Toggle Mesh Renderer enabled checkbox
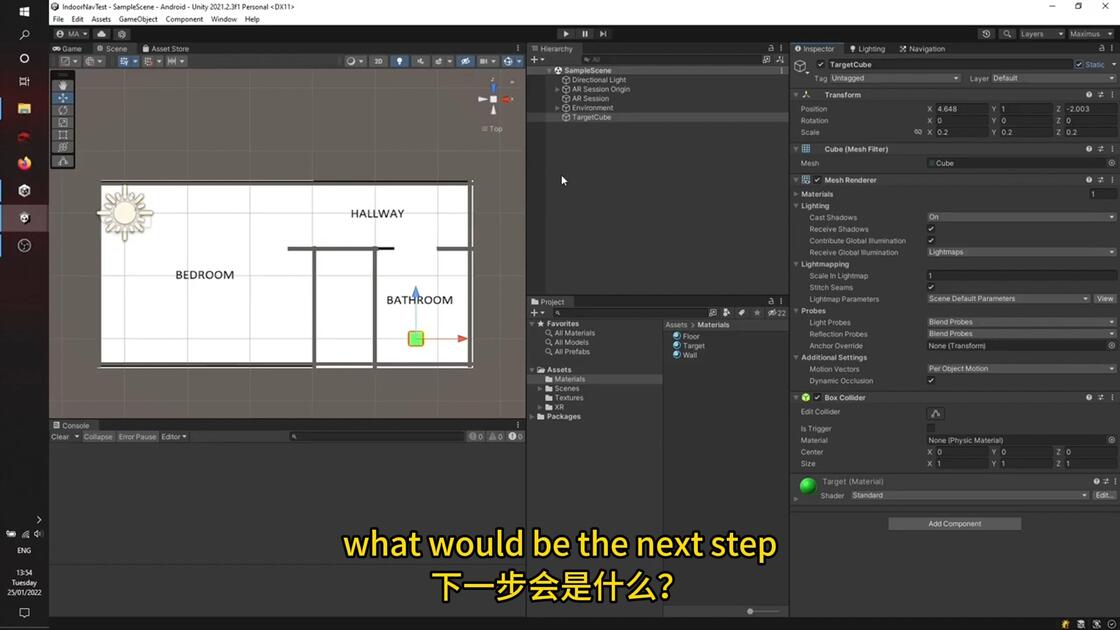The image size is (1120, 630). (817, 180)
